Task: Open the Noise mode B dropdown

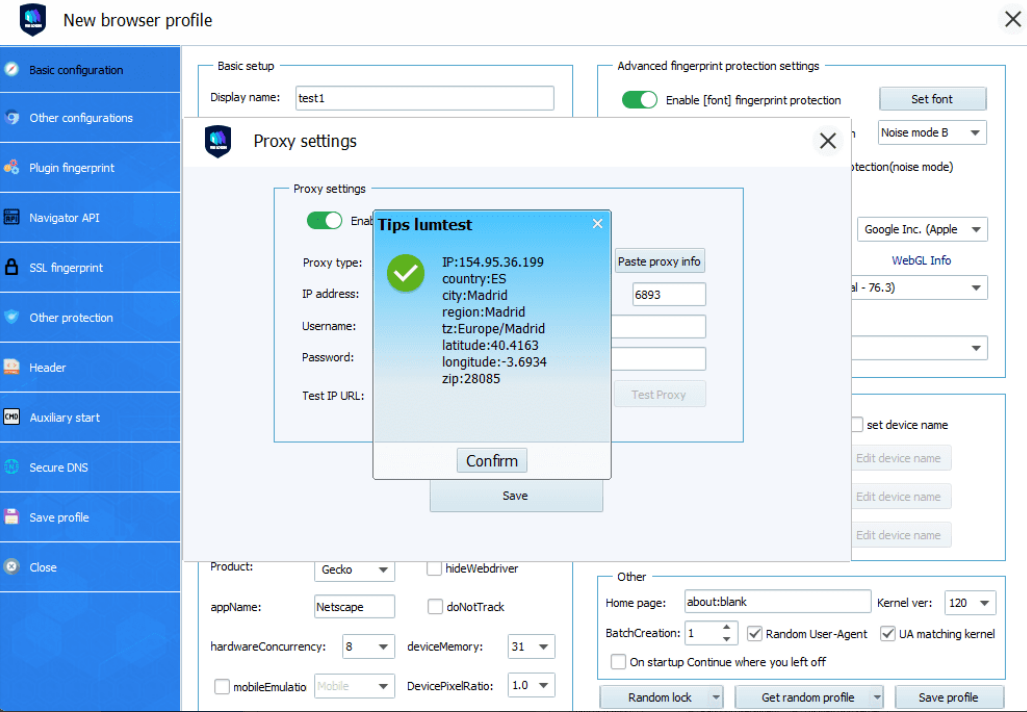Action: (932, 133)
